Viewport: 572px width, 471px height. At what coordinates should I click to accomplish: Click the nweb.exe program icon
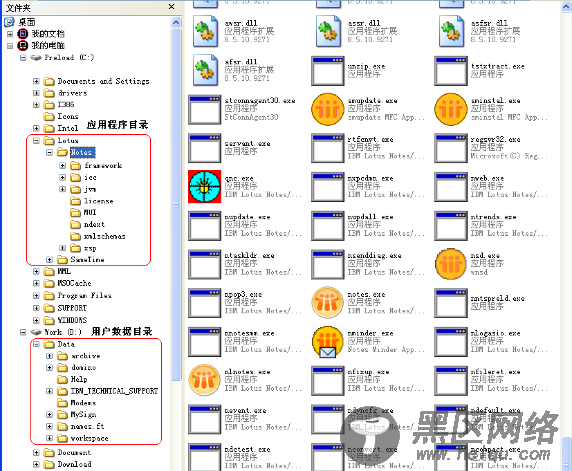[451, 187]
